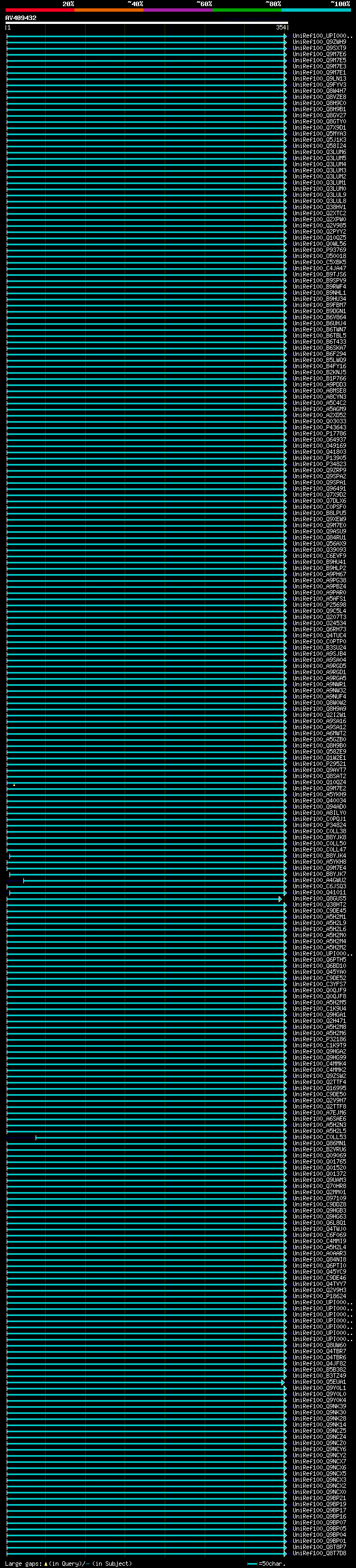Click the UniRef100_Q8SAT2 label
Screen dimensions: 356x1568
pyautogui.click(x=319, y=776)
